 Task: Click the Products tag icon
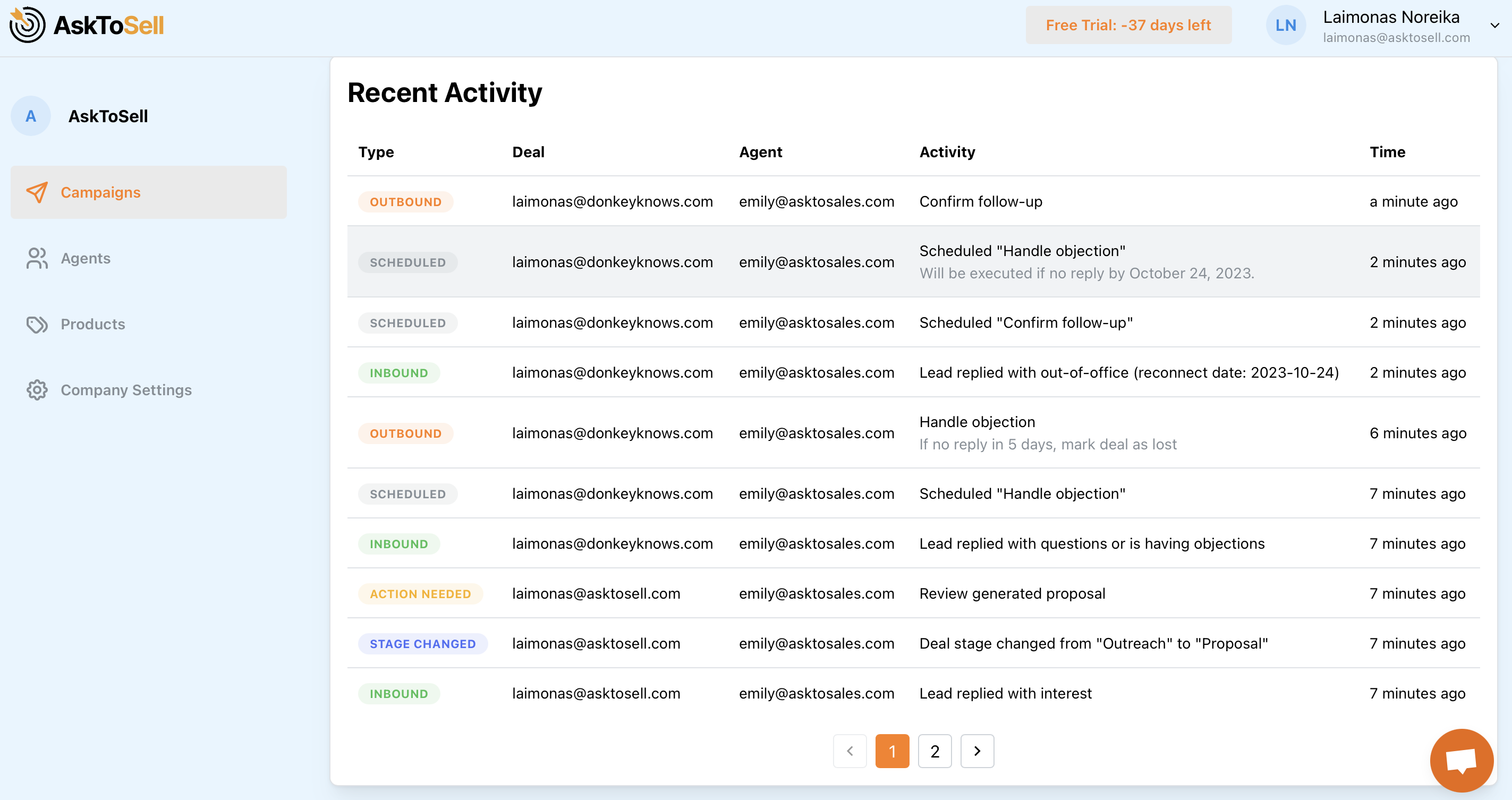[37, 324]
